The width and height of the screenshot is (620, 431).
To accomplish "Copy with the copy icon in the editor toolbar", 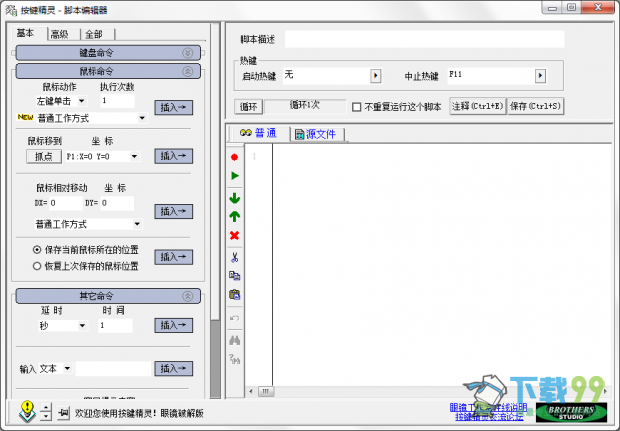I will pyautogui.click(x=234, y=276).
